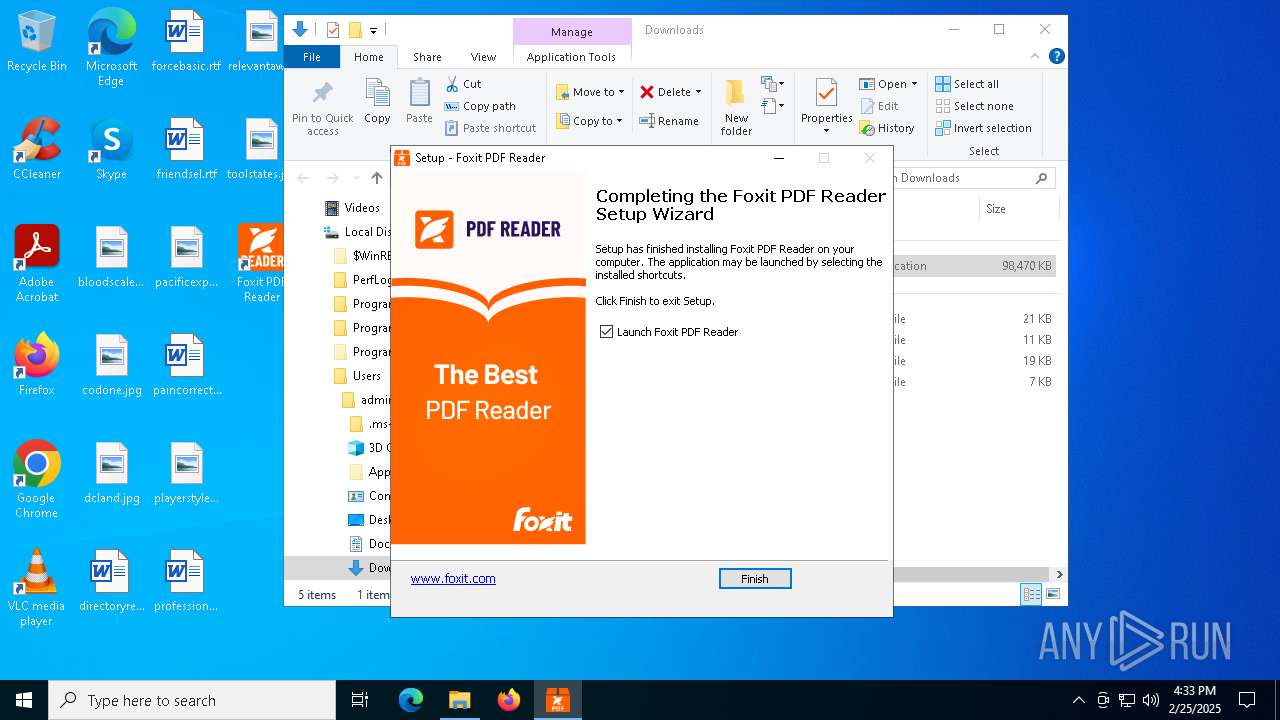
Task: Open Explorer Help icon
Action: coord(1056,57)
